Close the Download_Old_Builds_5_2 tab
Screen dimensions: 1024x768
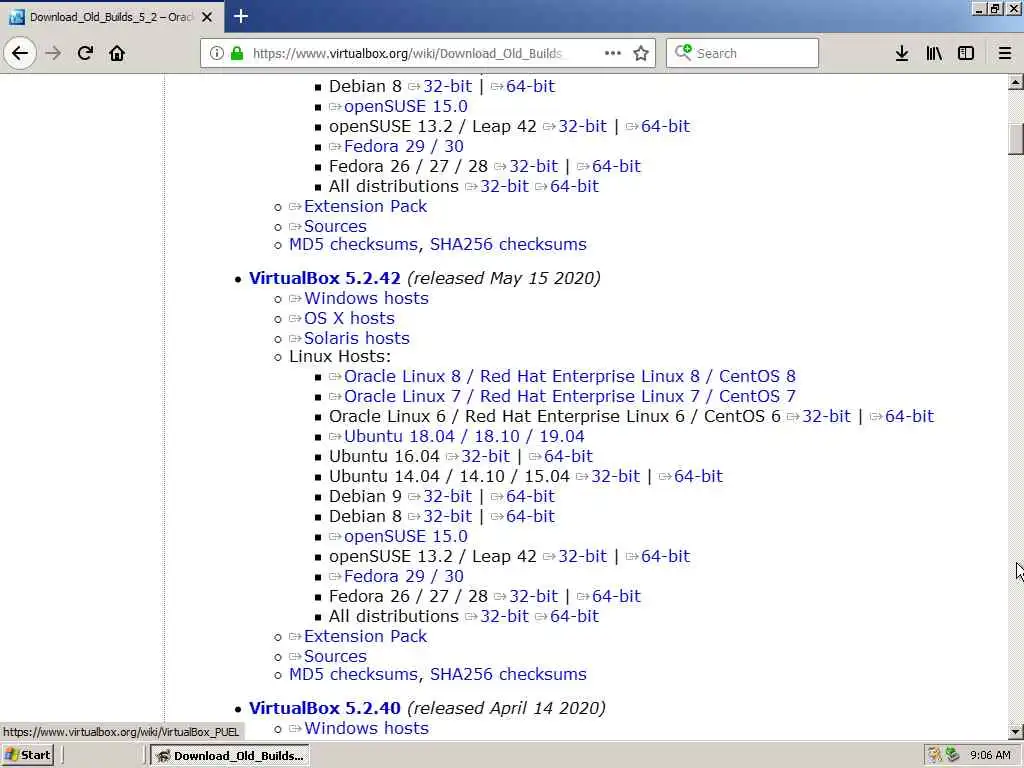[x=207, y=17]
